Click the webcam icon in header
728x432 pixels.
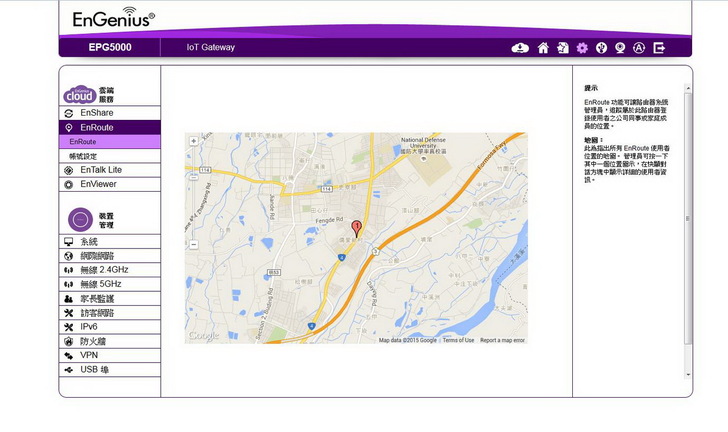point(620,47)
